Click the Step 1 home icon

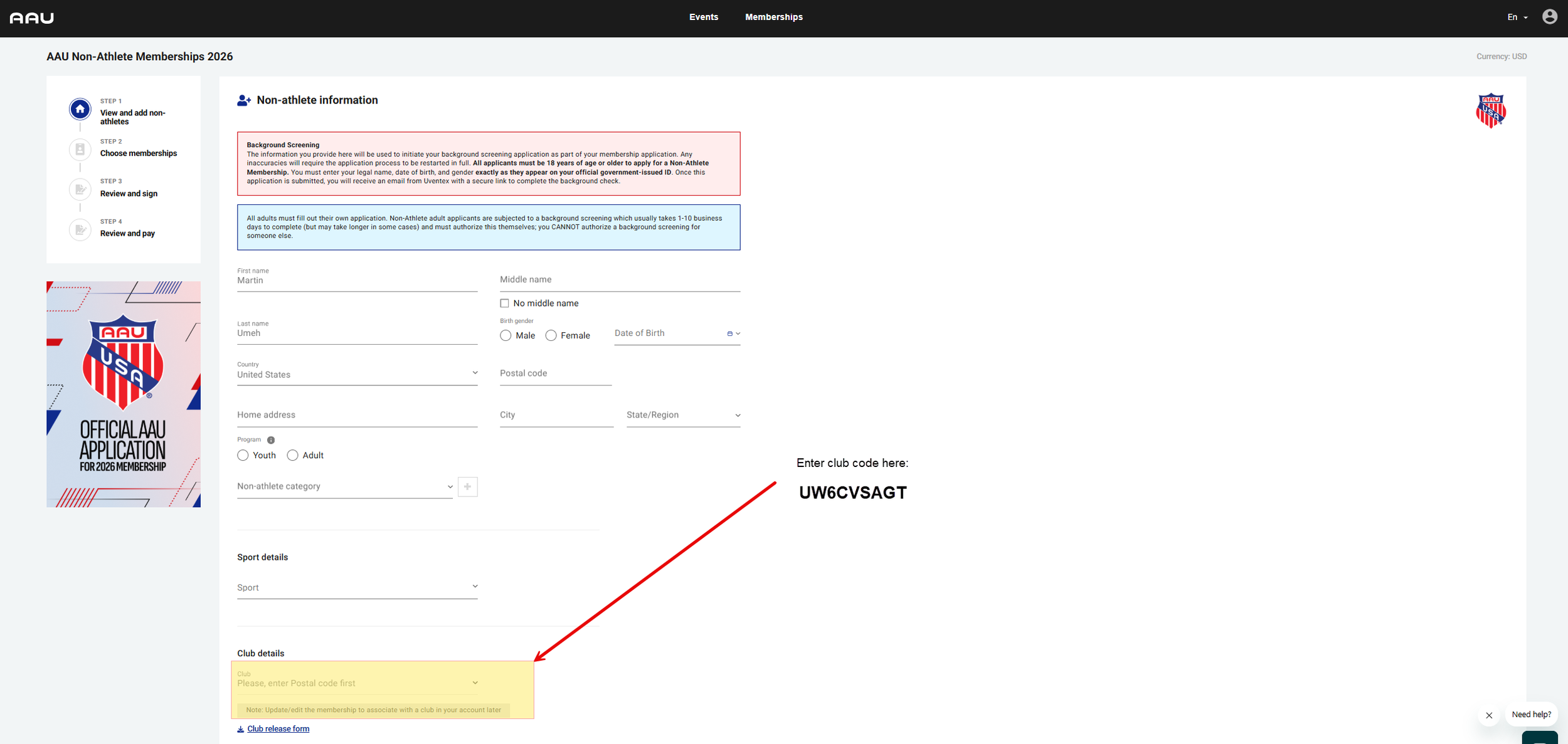click(x=80, y=110)
